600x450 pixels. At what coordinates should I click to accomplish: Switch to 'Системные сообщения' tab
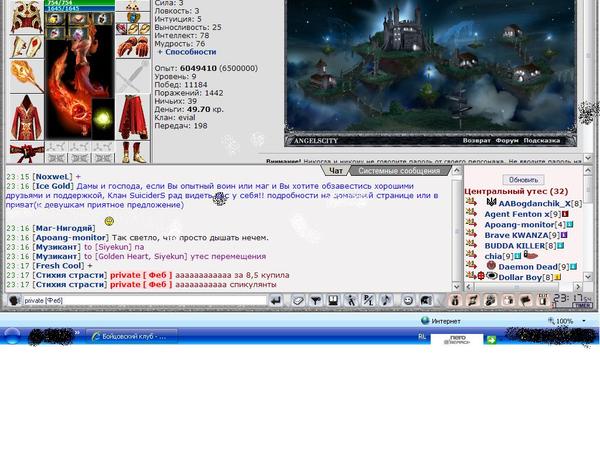click(399, 171)
